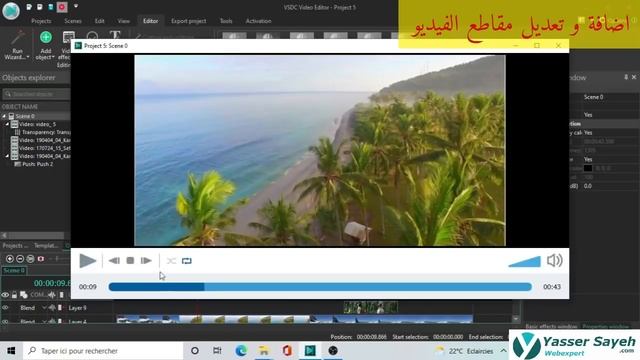Mute audio with the speaker icon
The image size is (640, 360).
tap(555, 260)
